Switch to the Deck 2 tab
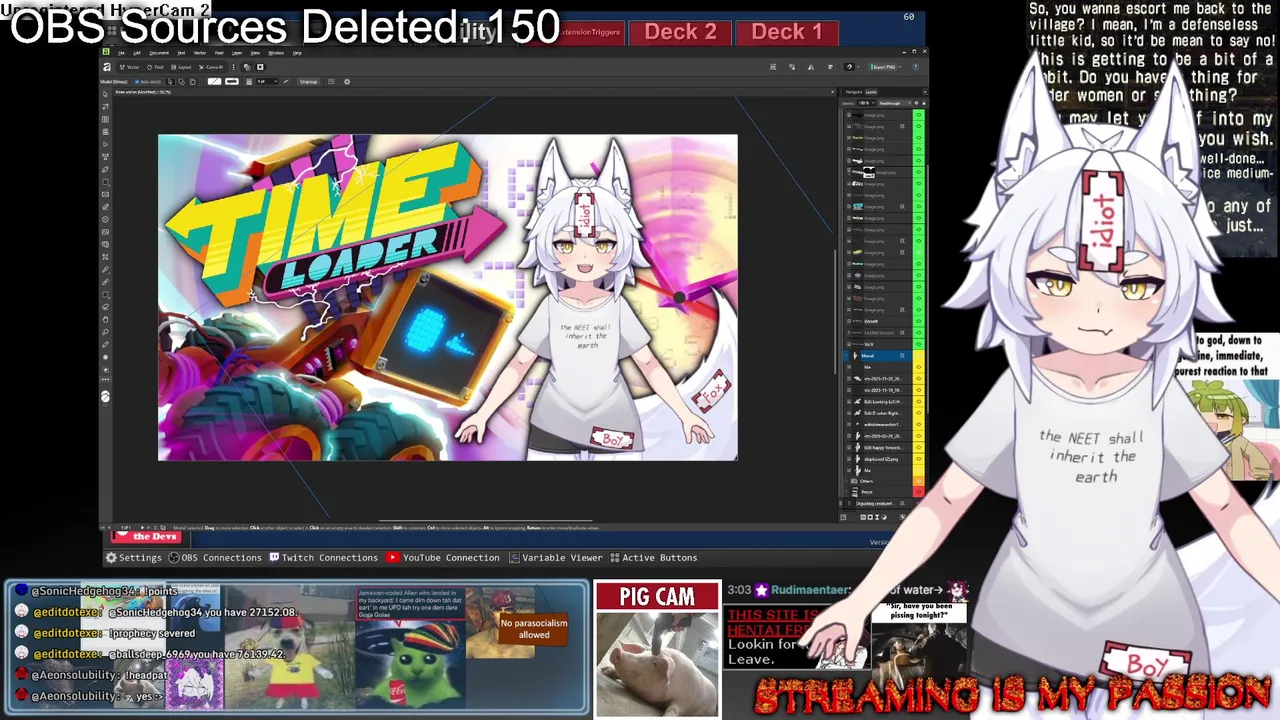The height and width of the screenshot is (720, 1280). pos(680,32)
